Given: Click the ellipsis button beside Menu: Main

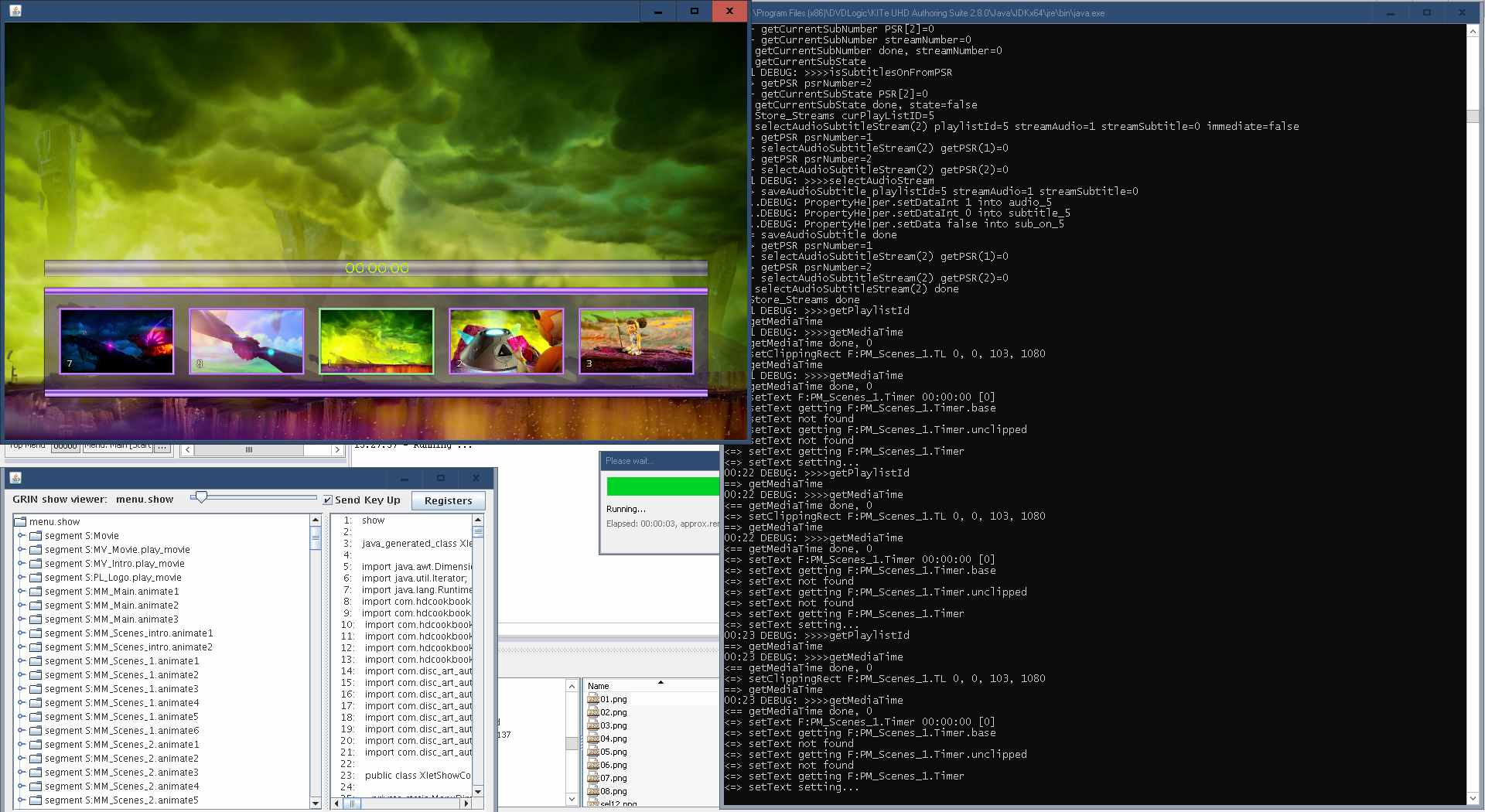Looking at the screenshot, I should pyautogui.click(x=162, y=447).
